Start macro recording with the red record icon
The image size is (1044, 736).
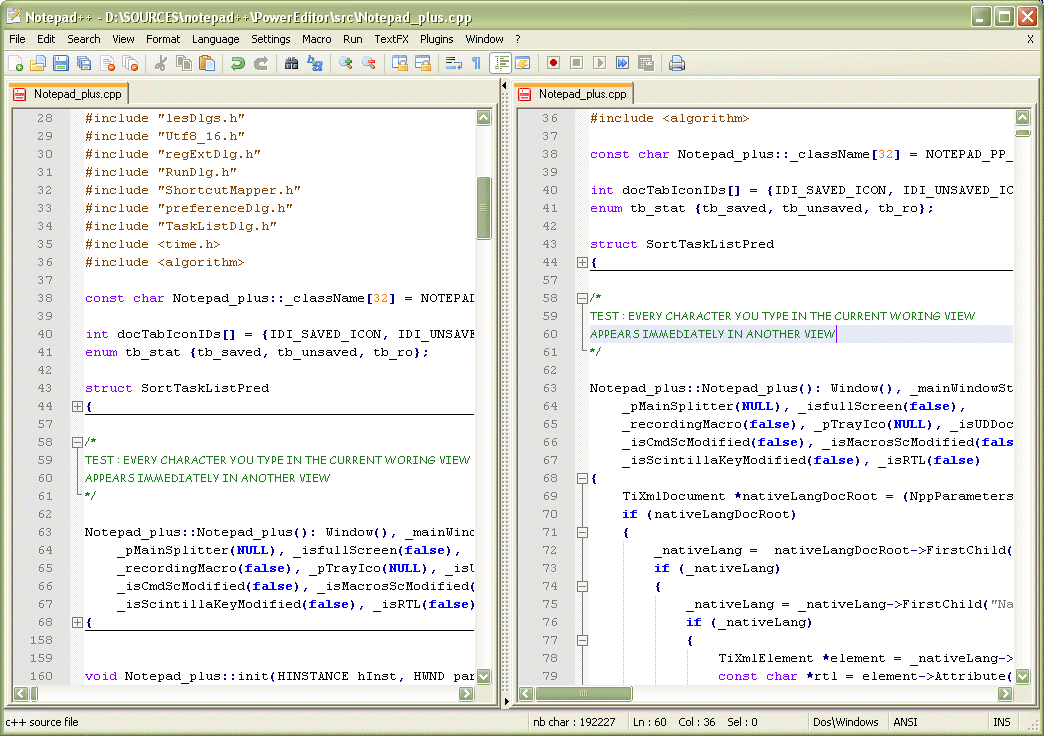coord(554,62)
